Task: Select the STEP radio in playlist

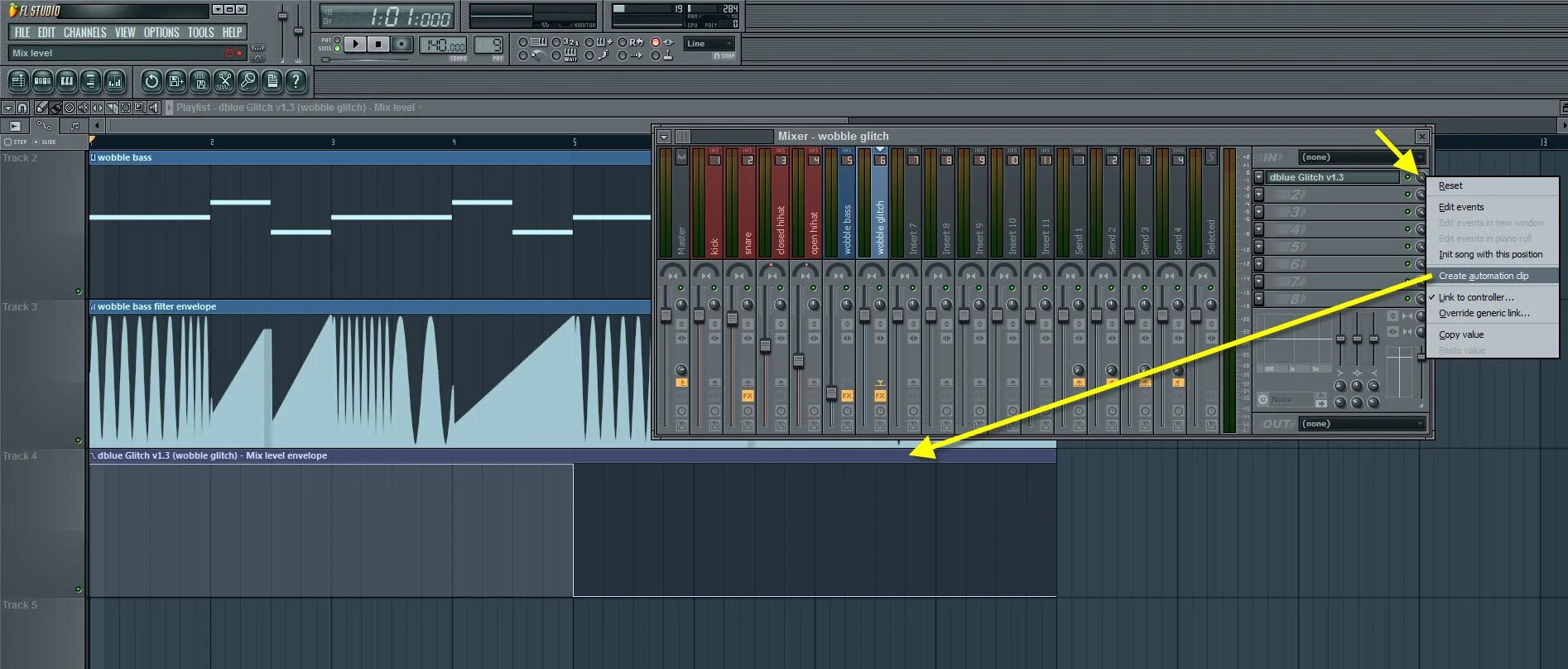Action: point(8,142)
